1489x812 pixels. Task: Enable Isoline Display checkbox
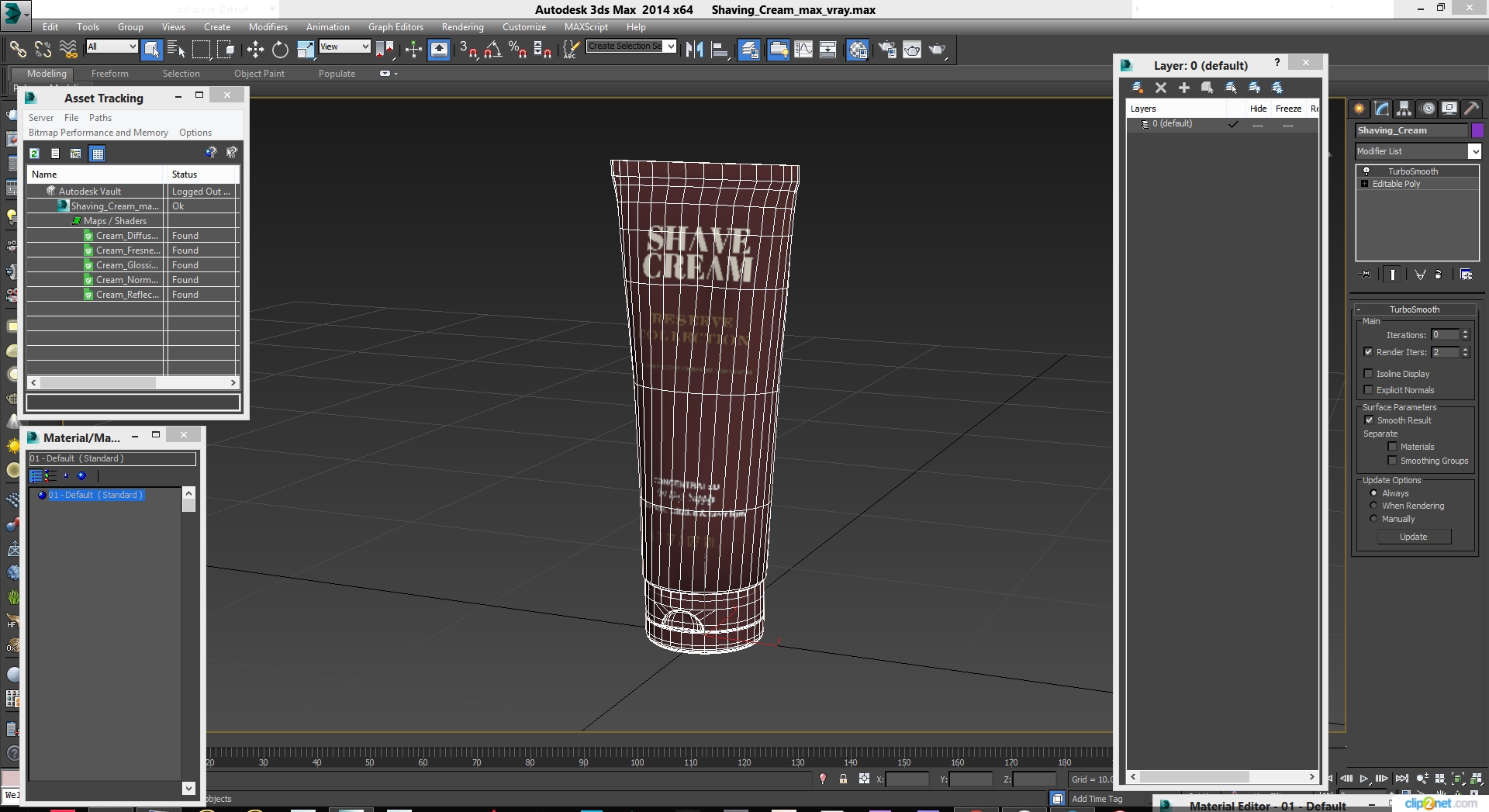pyautogui.click(x=1368, y=374)
